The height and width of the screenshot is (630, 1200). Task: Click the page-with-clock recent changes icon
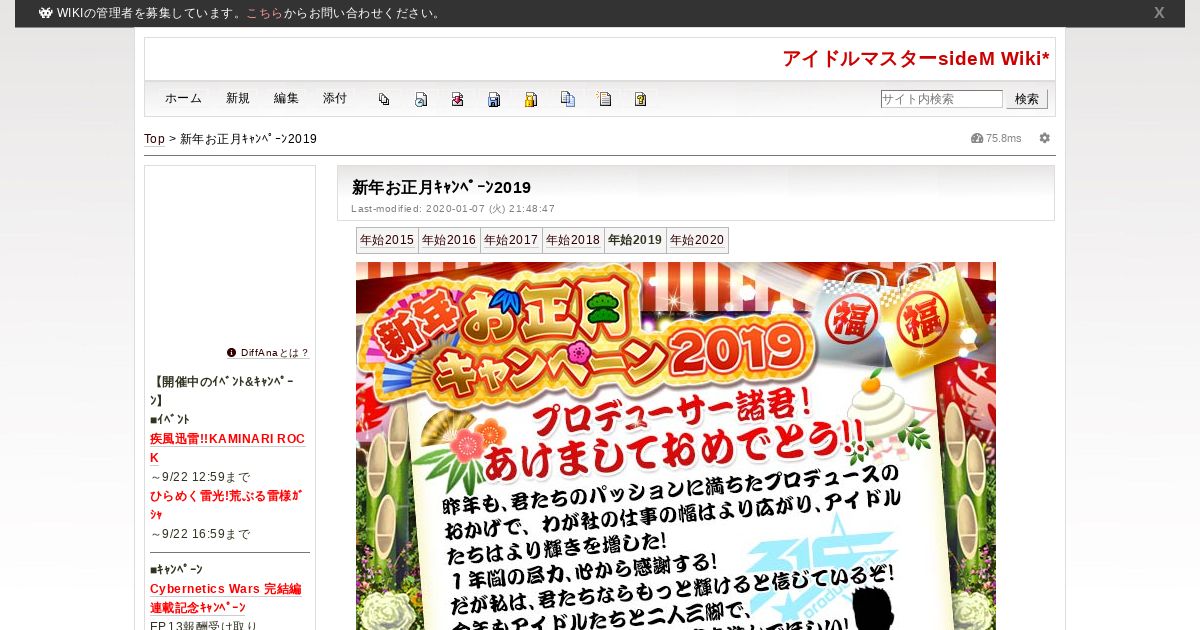[x=421, y=99]
